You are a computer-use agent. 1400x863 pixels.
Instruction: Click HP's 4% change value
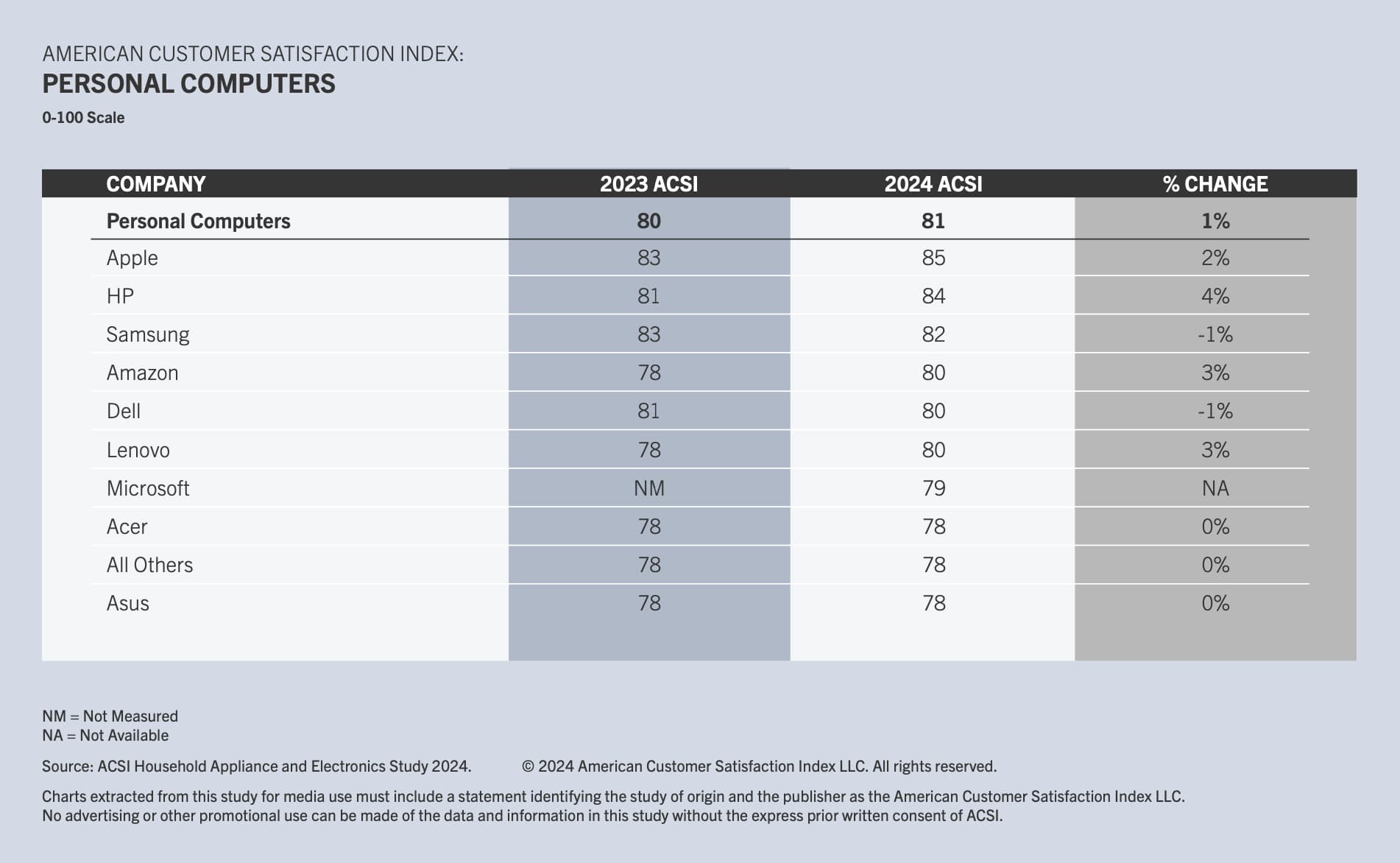[x=1215, y=296]
